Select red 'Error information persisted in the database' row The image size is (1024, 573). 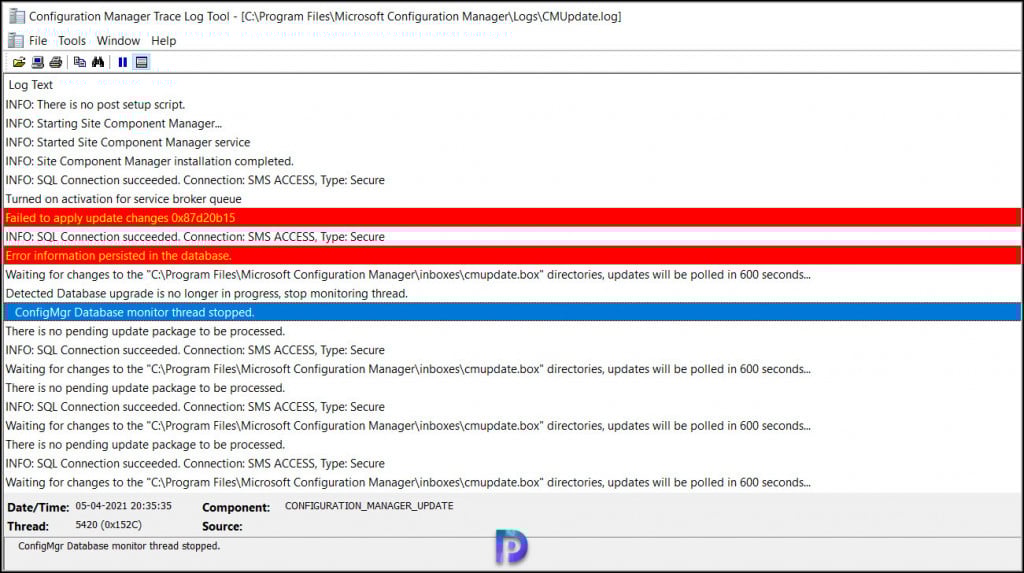512,255
